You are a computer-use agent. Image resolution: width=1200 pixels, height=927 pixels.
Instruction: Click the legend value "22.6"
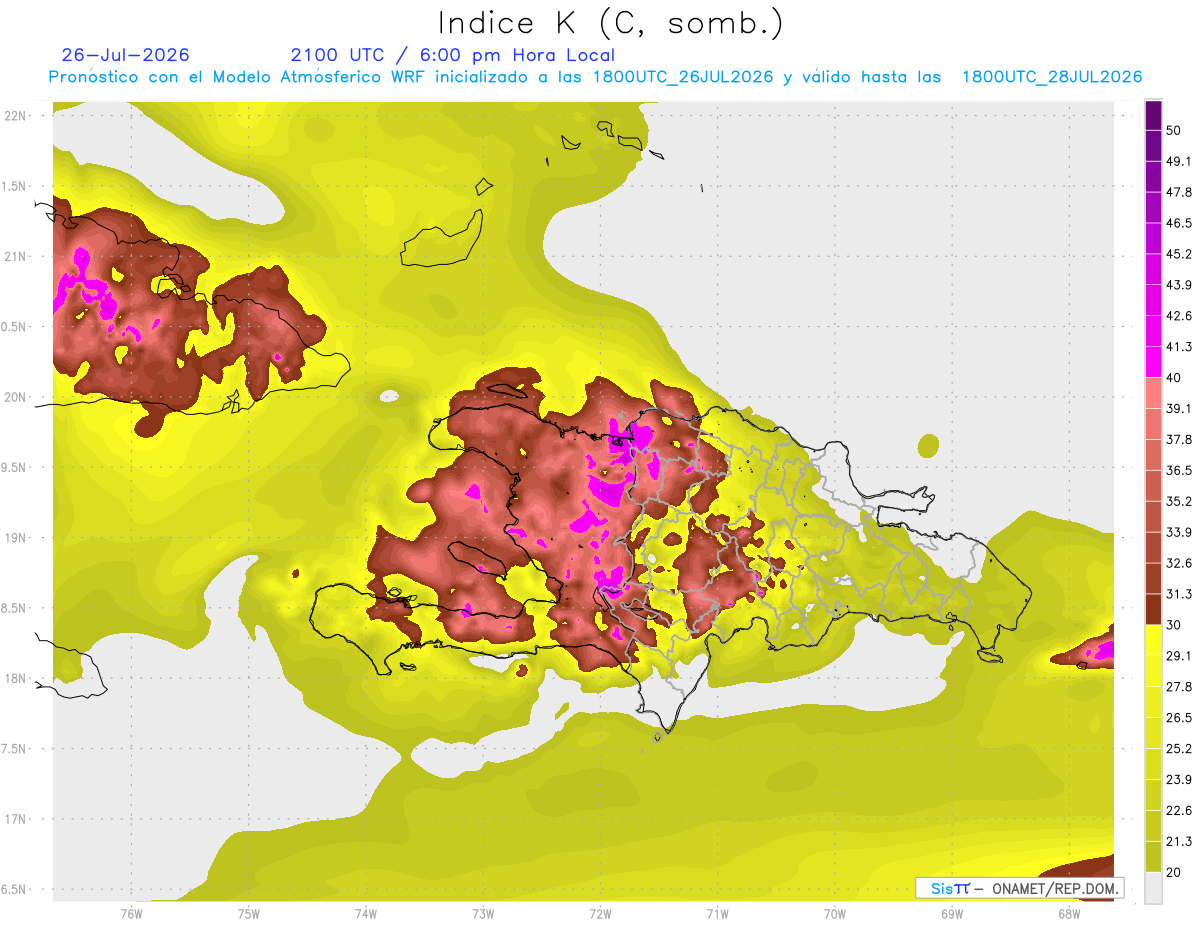click(1179, 811)
